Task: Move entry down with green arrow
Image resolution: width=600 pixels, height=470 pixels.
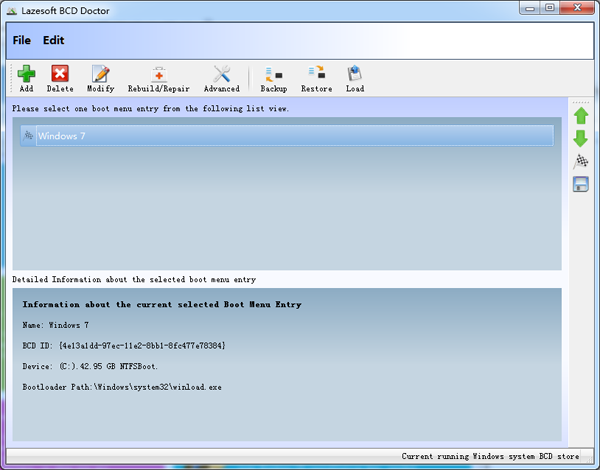Action: pos(581,139)
